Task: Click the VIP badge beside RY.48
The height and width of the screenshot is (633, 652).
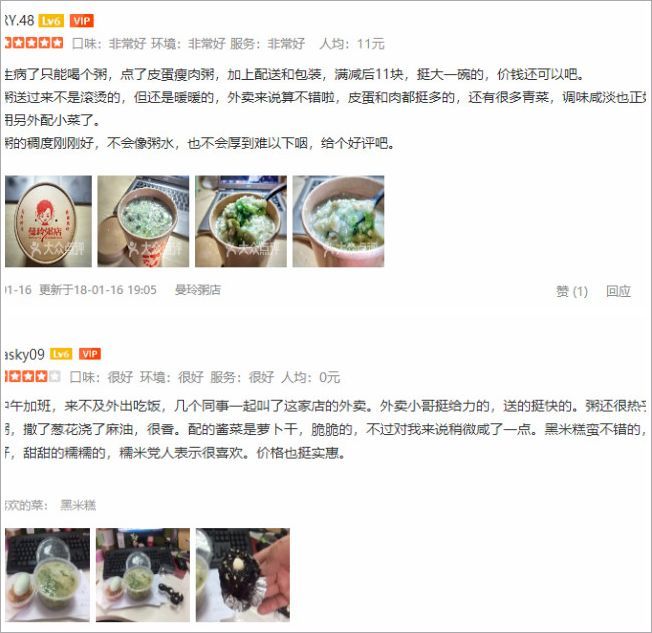Action: pos(82,20)
